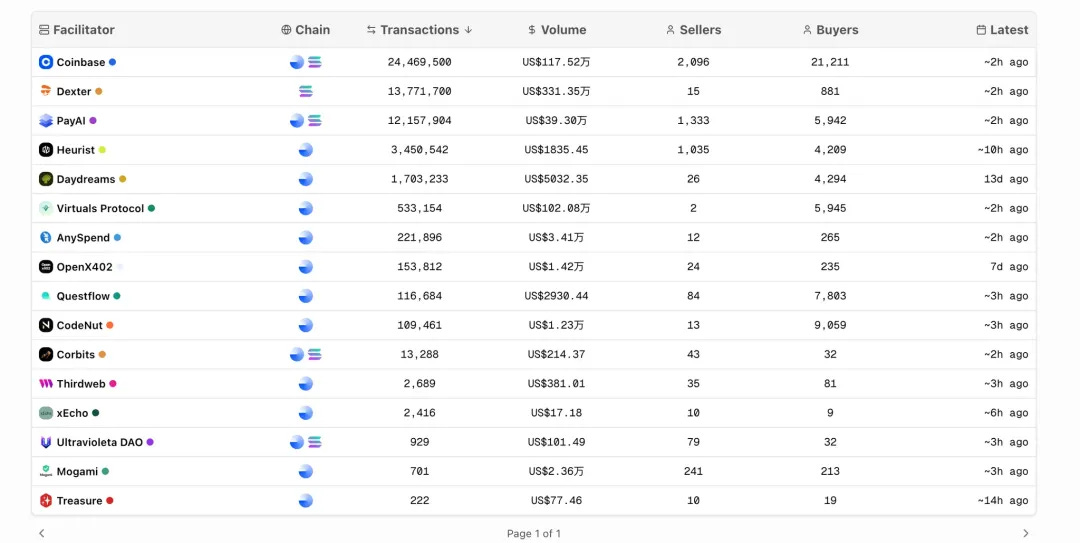Click the transactions value 221,896
This screenshot has height=543, width=1080.
(419, 238)
